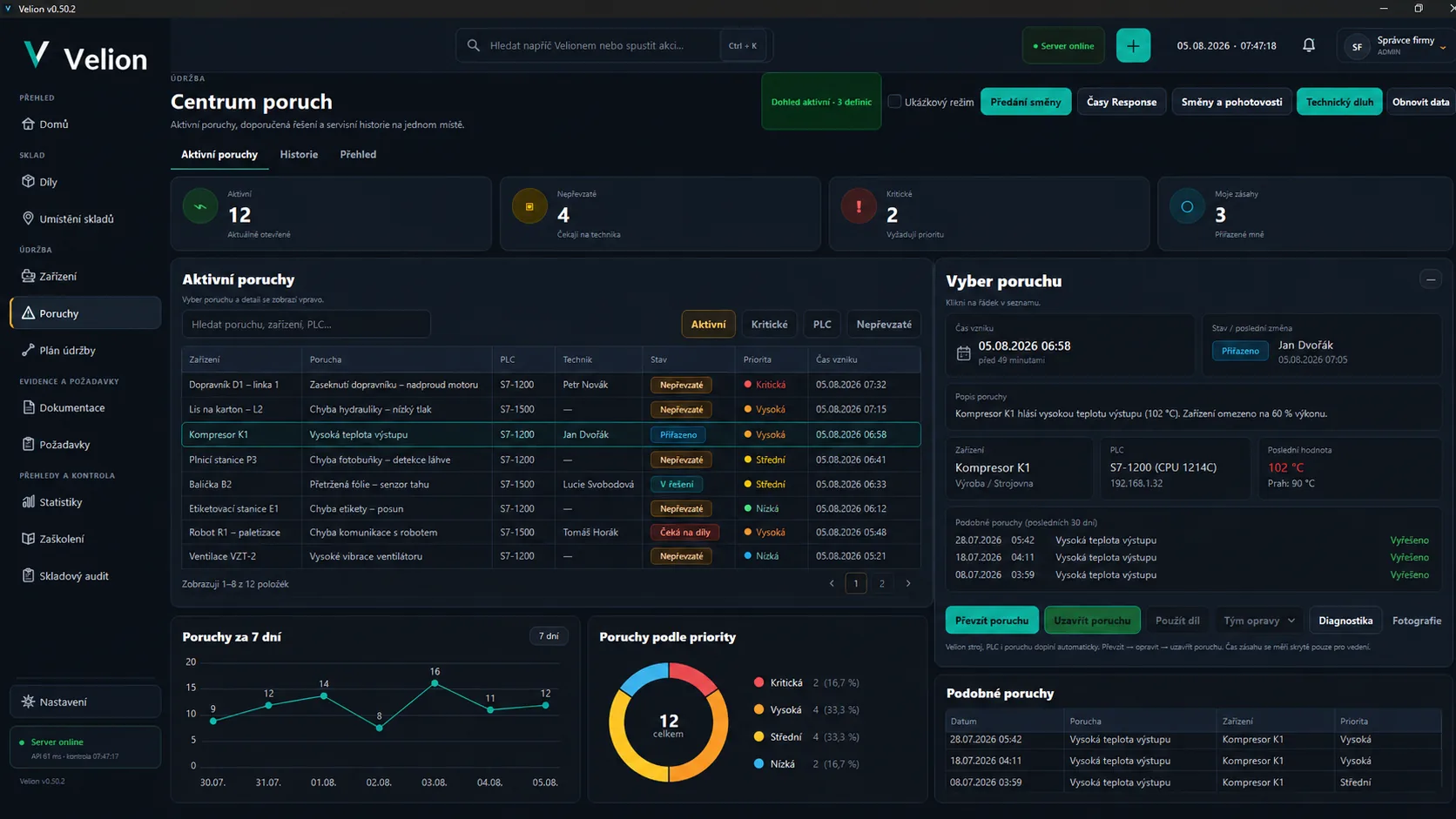Open the Díly parts icon

point(28,182)
